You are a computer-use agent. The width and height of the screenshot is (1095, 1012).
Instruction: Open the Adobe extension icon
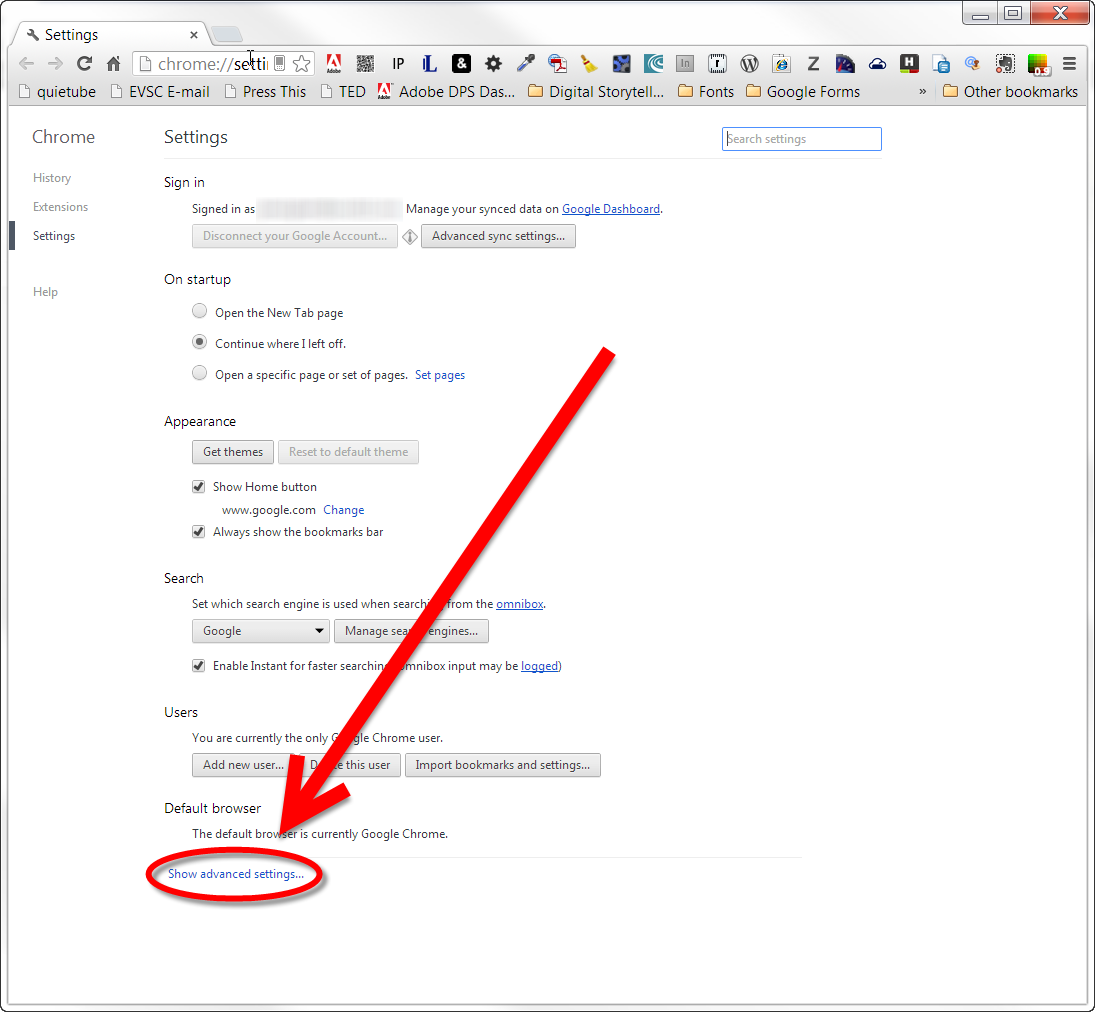[x=334, y=63]
